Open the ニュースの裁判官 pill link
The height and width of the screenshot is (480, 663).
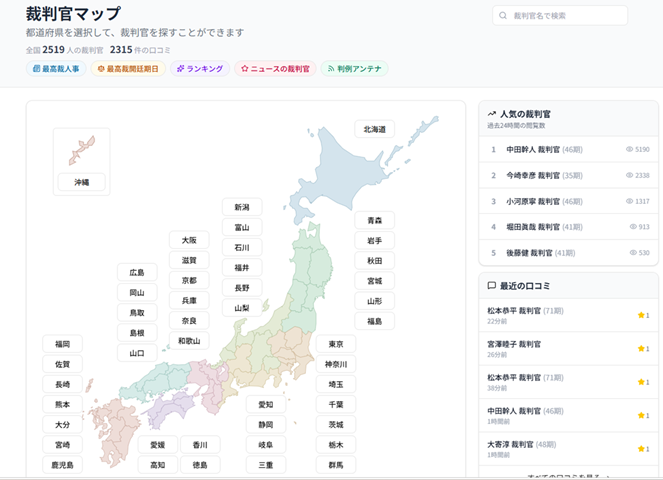coord(275,69)
